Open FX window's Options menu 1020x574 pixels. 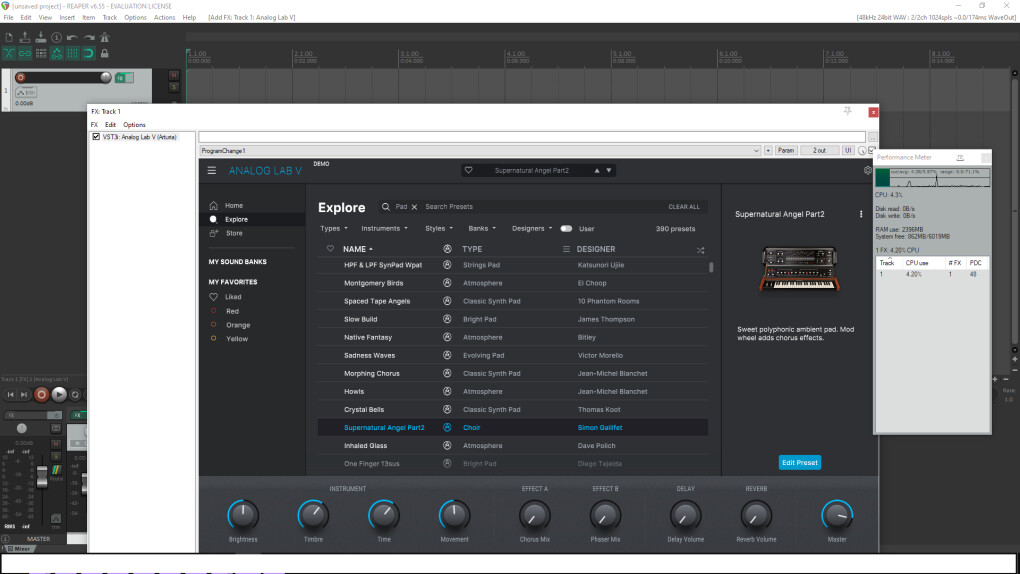point(135,124)
